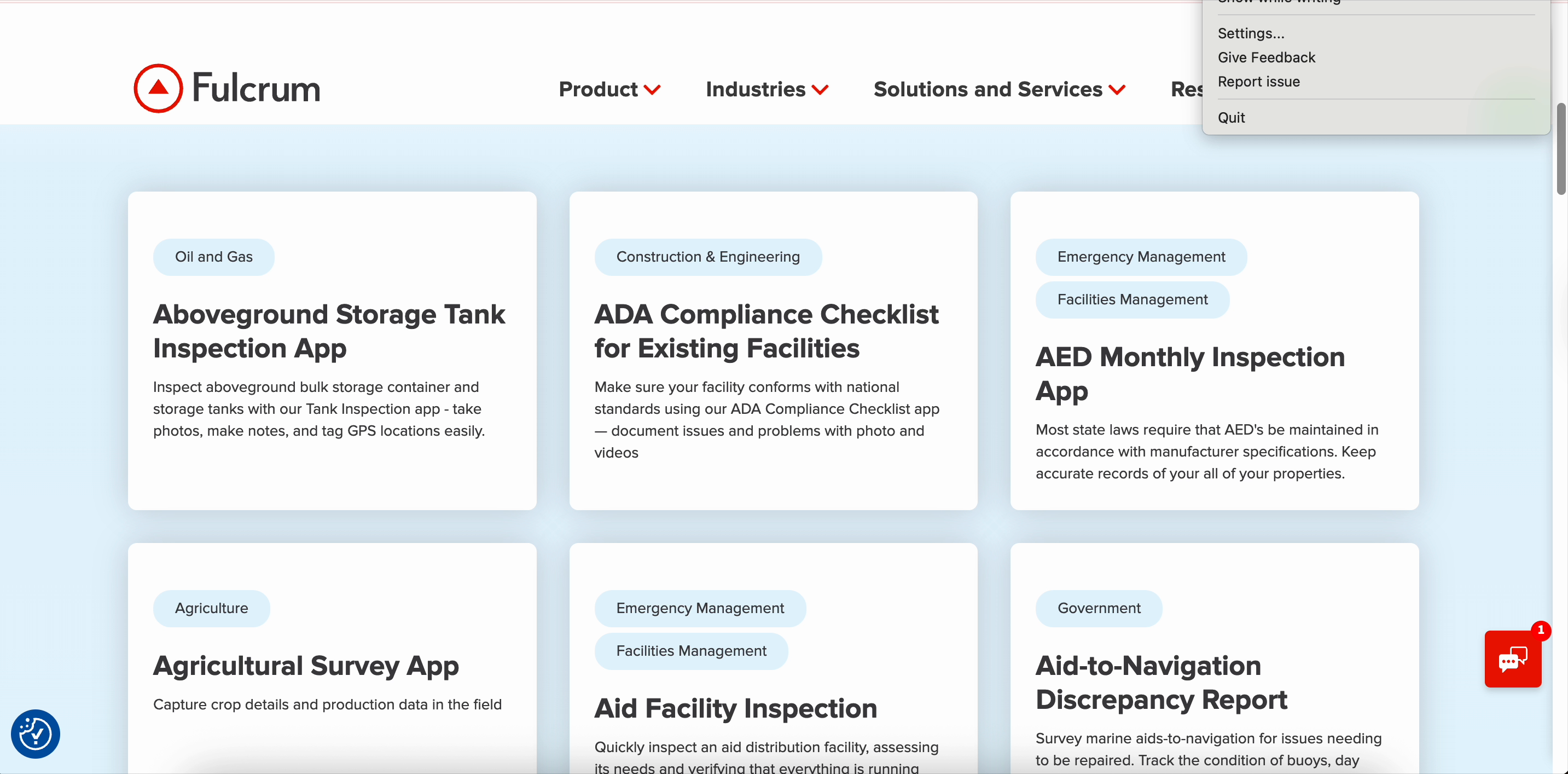This screenshot has width=1568, height=774.
Task: Open the red chat widget icon
Action: click(x=1513, y=660)
